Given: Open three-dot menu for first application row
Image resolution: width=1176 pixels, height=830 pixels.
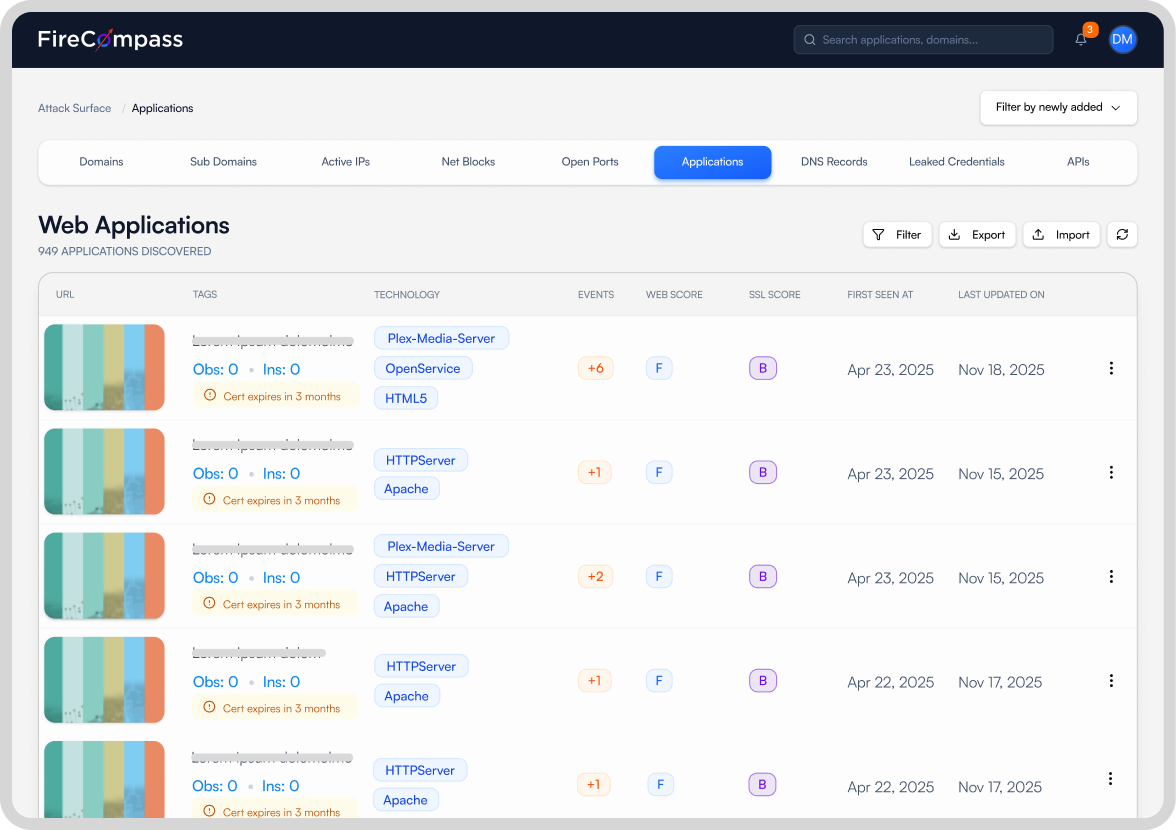Looking at the screenshot, I should click(x=1111, y=369).
